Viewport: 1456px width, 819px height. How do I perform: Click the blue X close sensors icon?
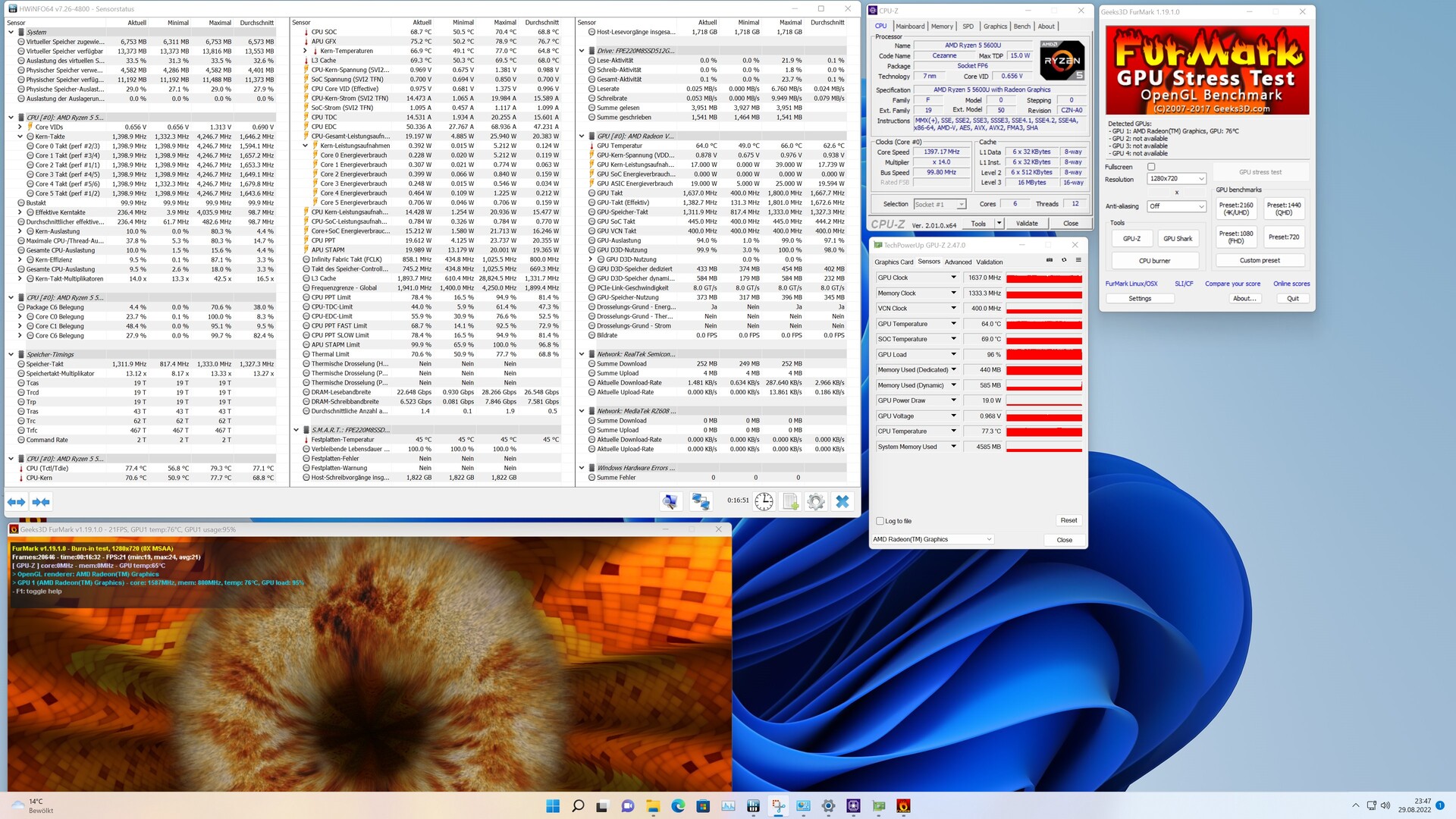point(842,501)
